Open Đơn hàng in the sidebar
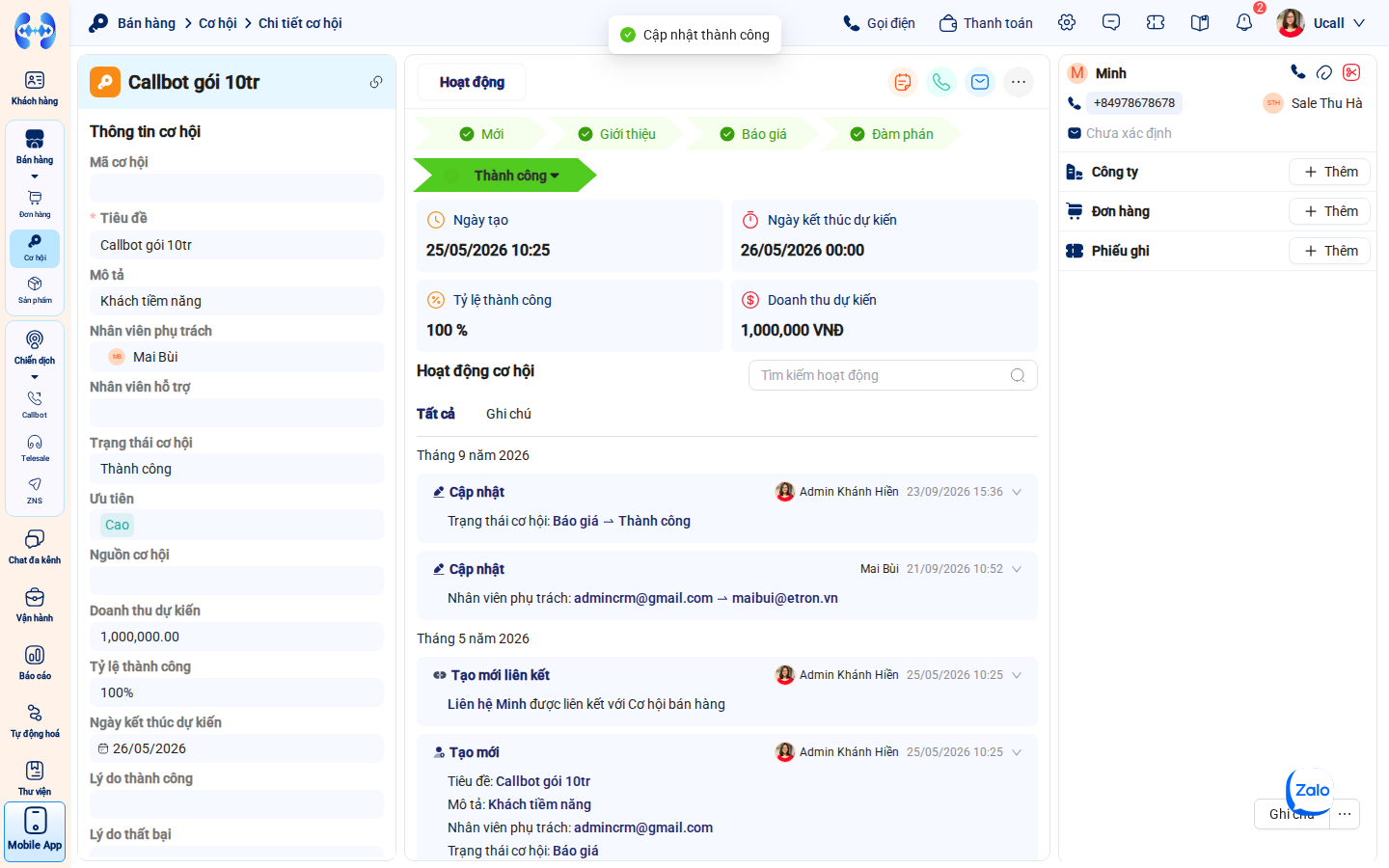The width and height of the screenshot is (1389, 868). [x=35, y=203]
